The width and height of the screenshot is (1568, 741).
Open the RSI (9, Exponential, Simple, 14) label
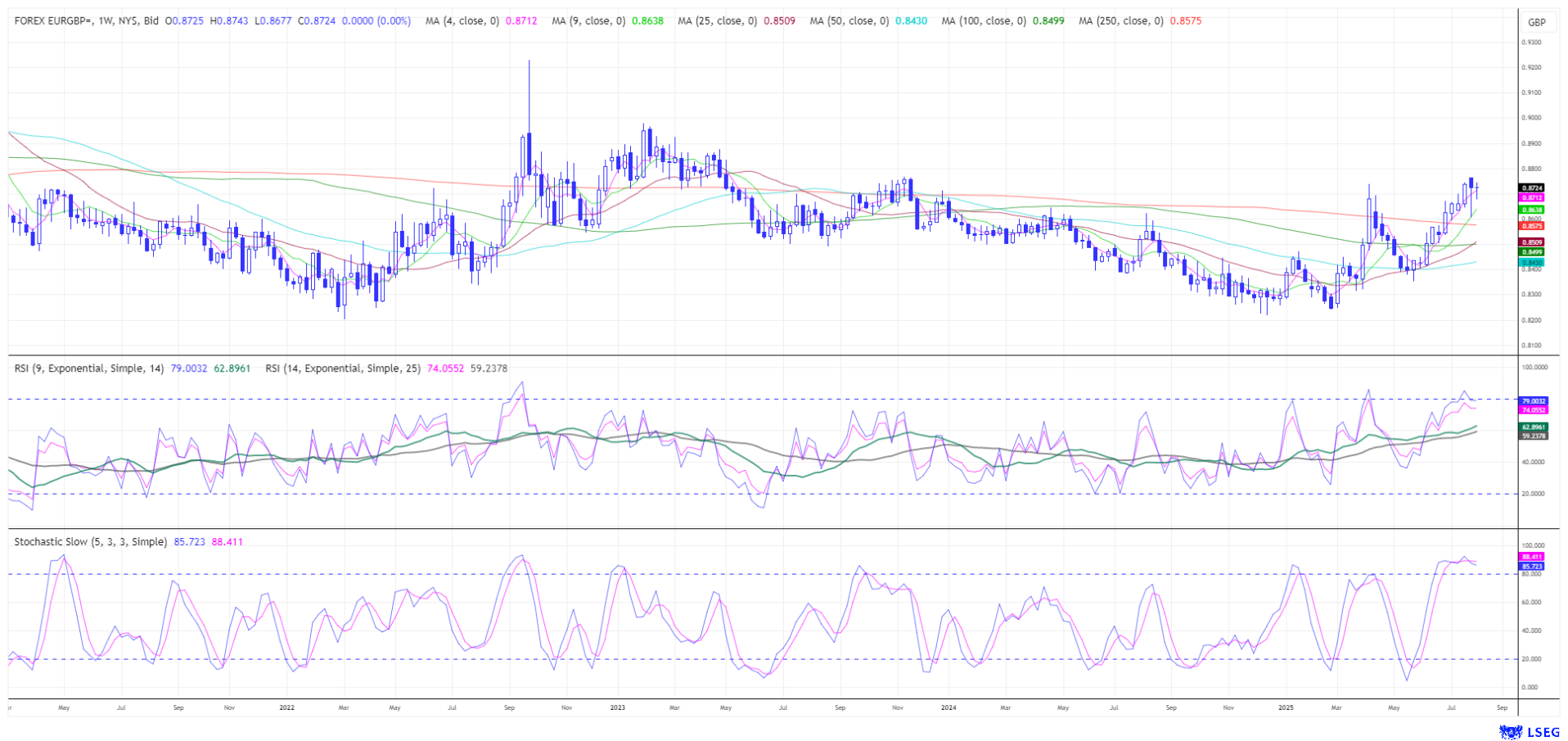90,368
